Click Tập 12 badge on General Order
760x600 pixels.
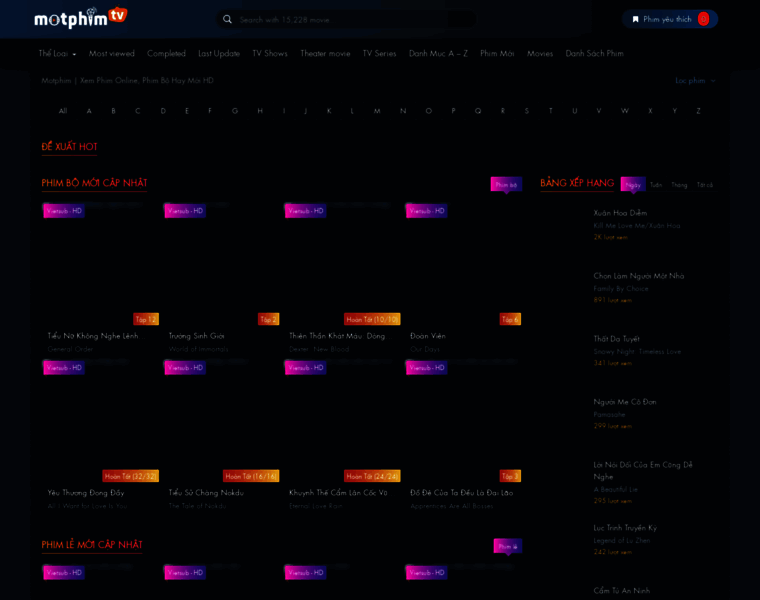(x=146, y=319)
